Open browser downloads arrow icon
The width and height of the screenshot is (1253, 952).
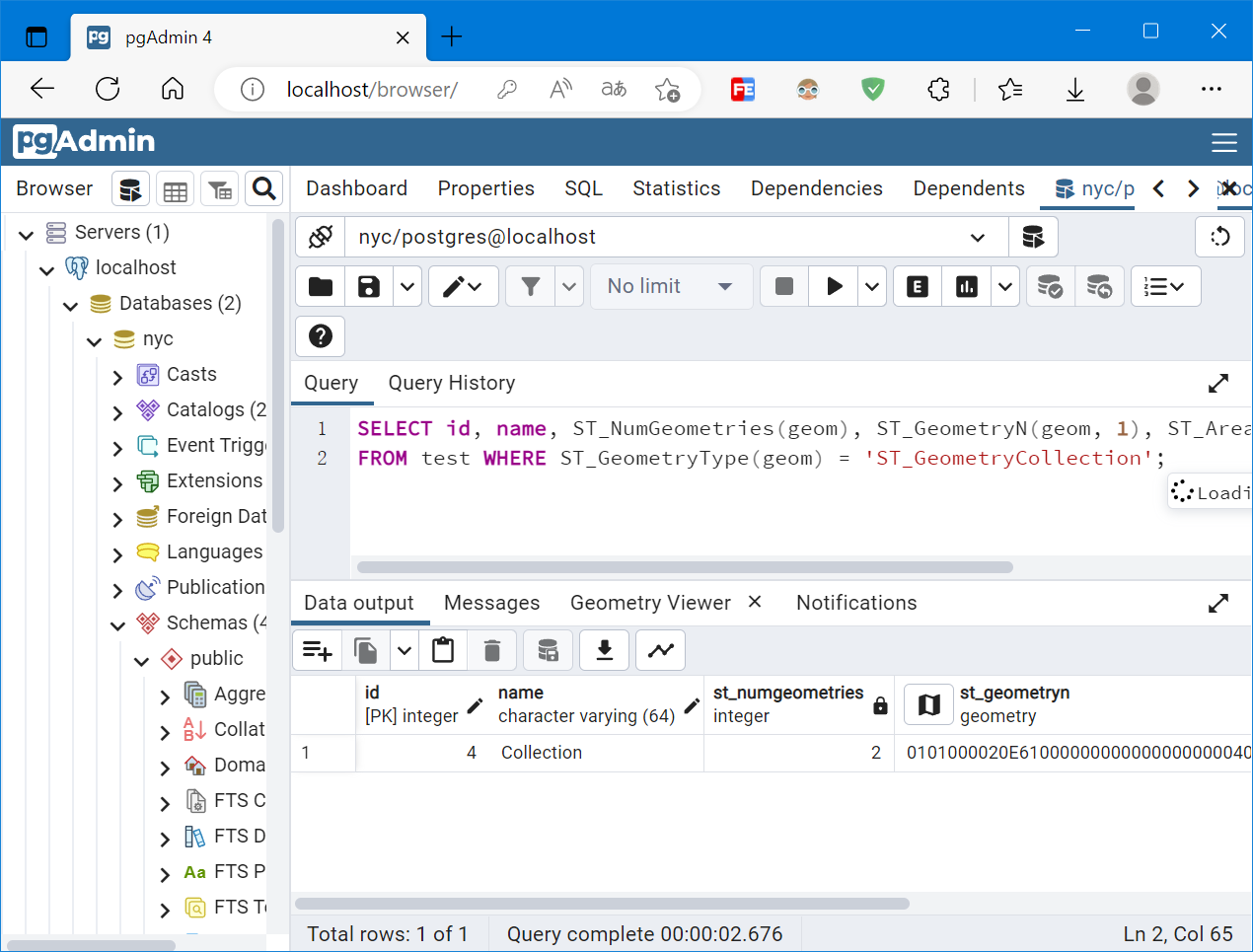(1075, 90)
